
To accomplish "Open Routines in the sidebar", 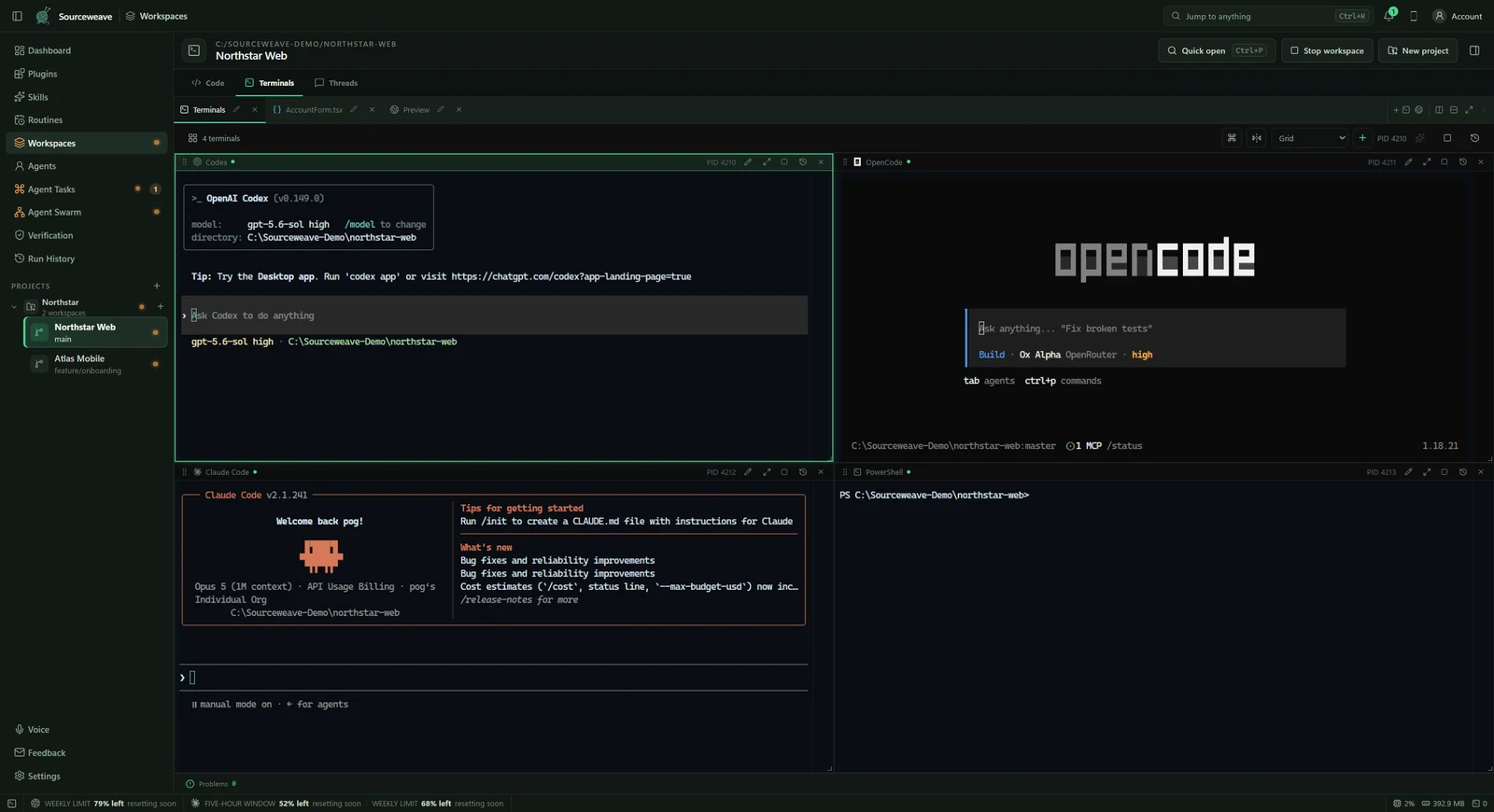I will [87, 119].
